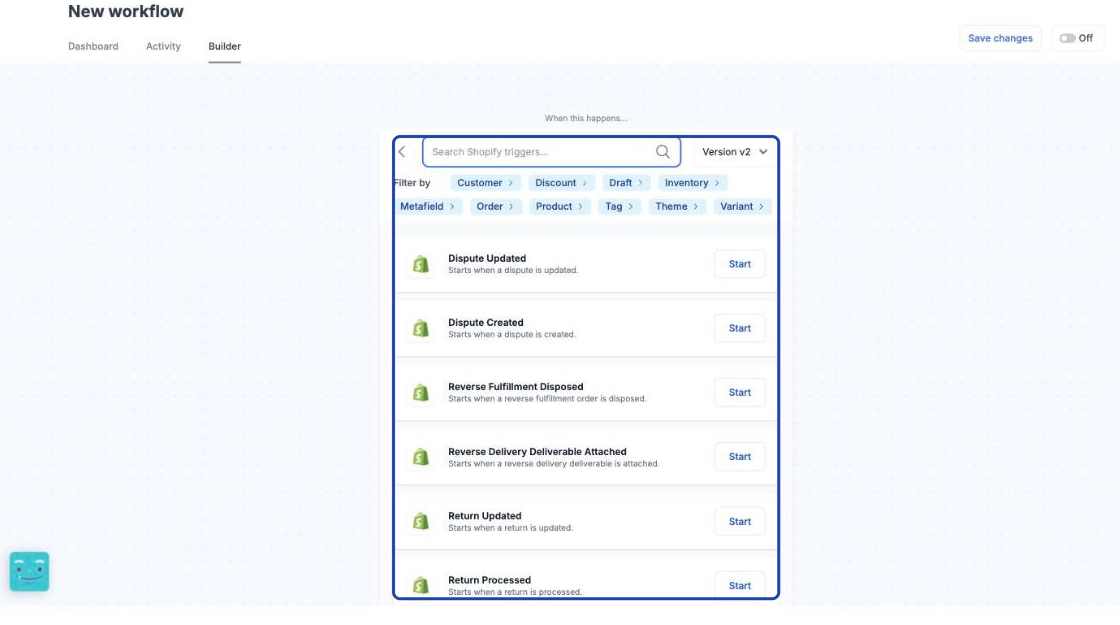Click the back arrow beside the search field
Screen dimensions: 1120x625
click(x=402, y=151)
